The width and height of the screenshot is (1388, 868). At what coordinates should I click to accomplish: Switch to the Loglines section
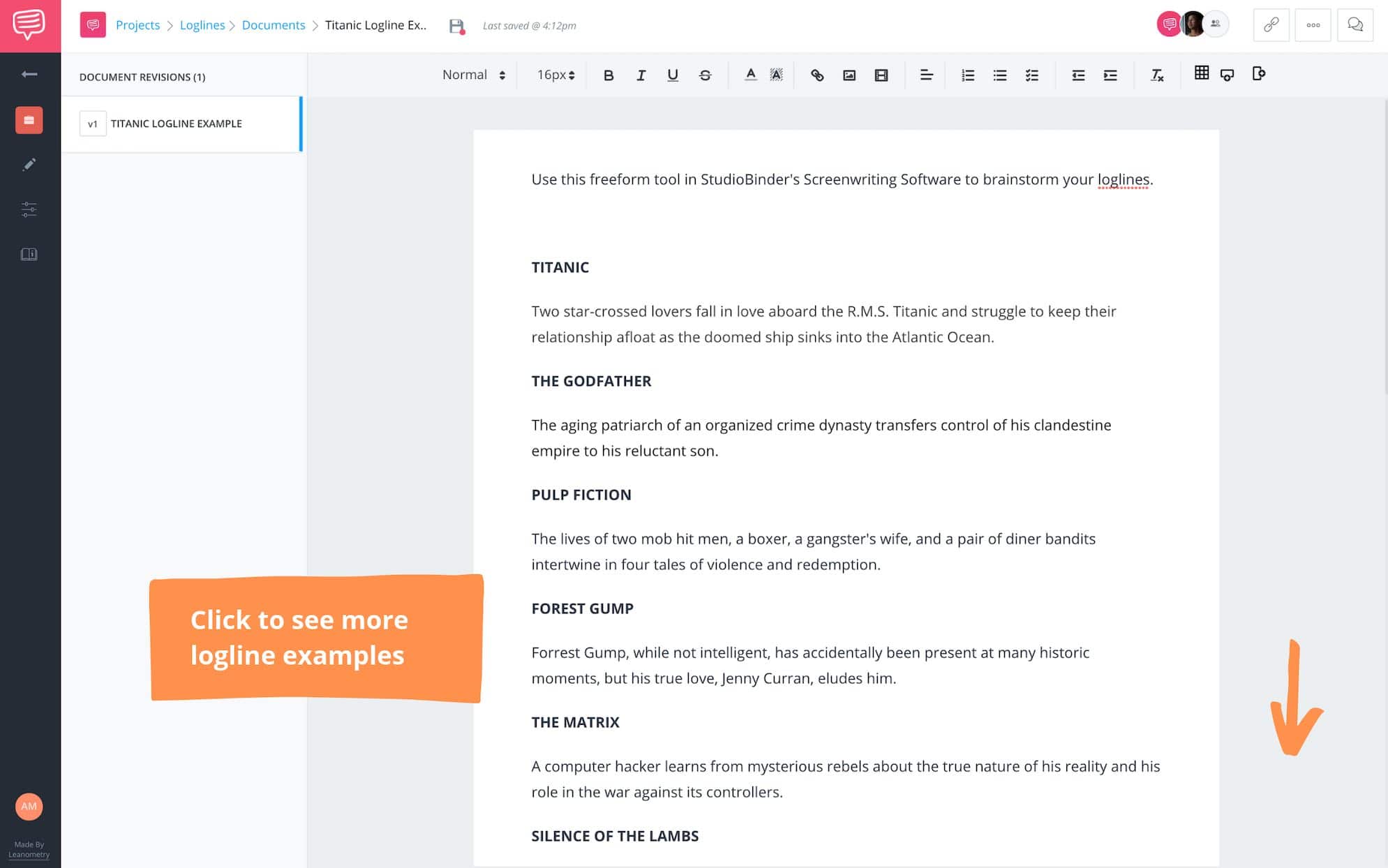203,25
